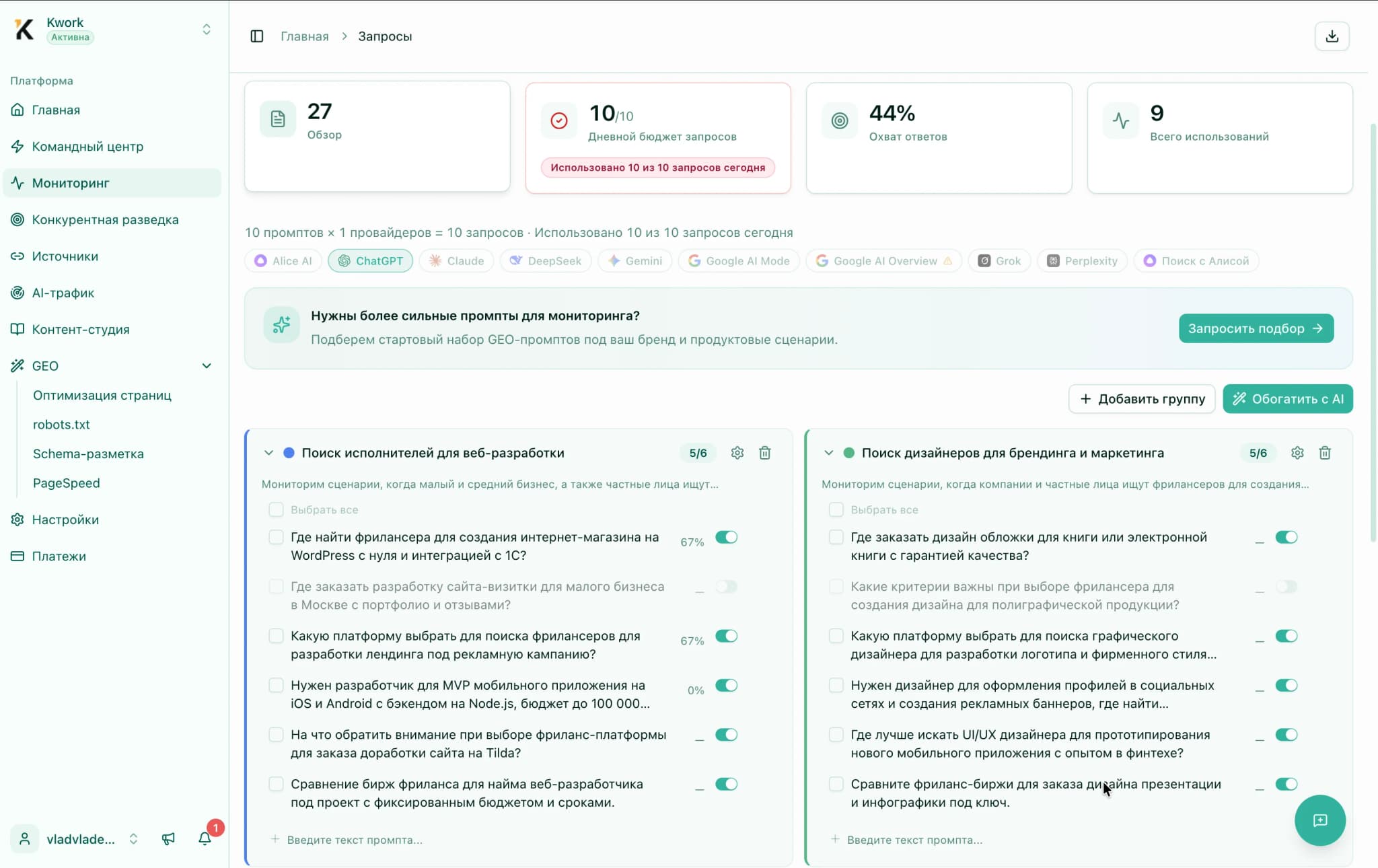Open the Мониторинг section in the sidebar
Viewport: 1378px width, 868px height.
tap(71, 182)
